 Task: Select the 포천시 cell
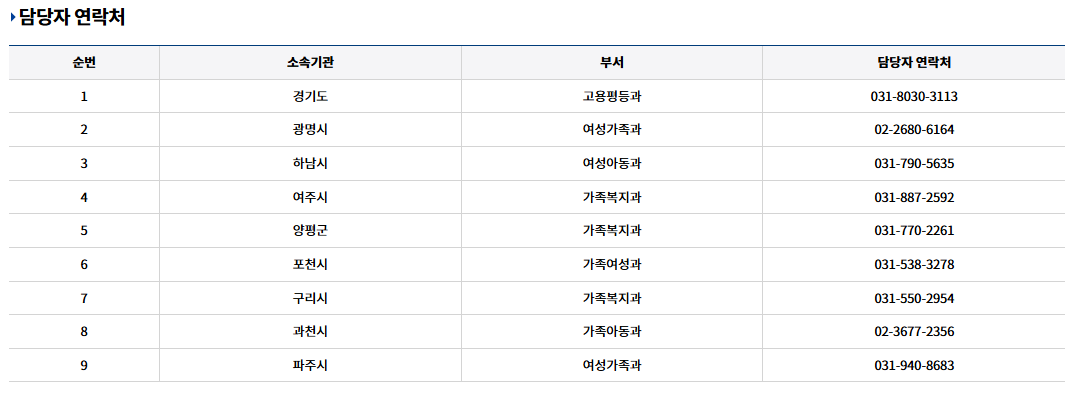[310, 265]
